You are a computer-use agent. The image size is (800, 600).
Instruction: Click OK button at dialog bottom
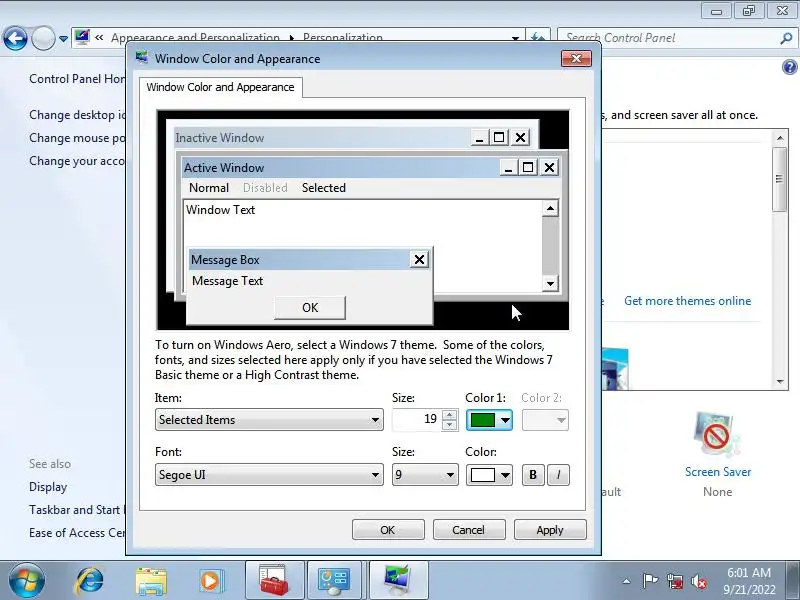(x=388, y=530)
